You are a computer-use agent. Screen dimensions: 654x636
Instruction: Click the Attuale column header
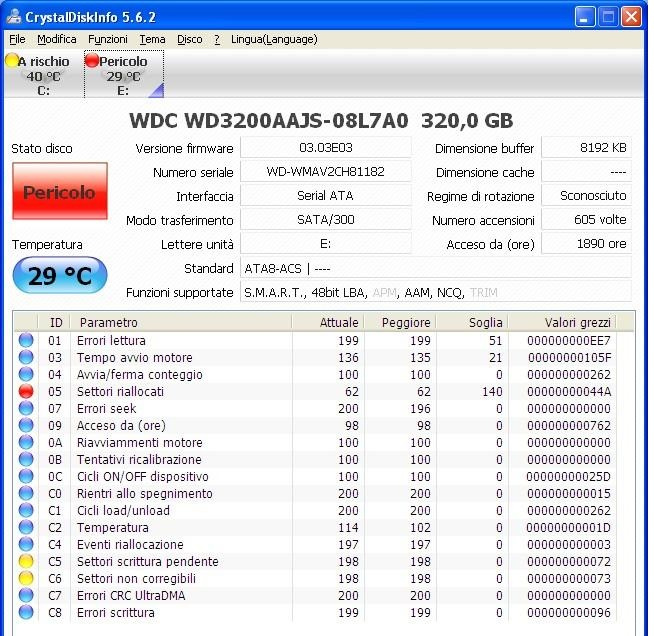click(327, 322)
